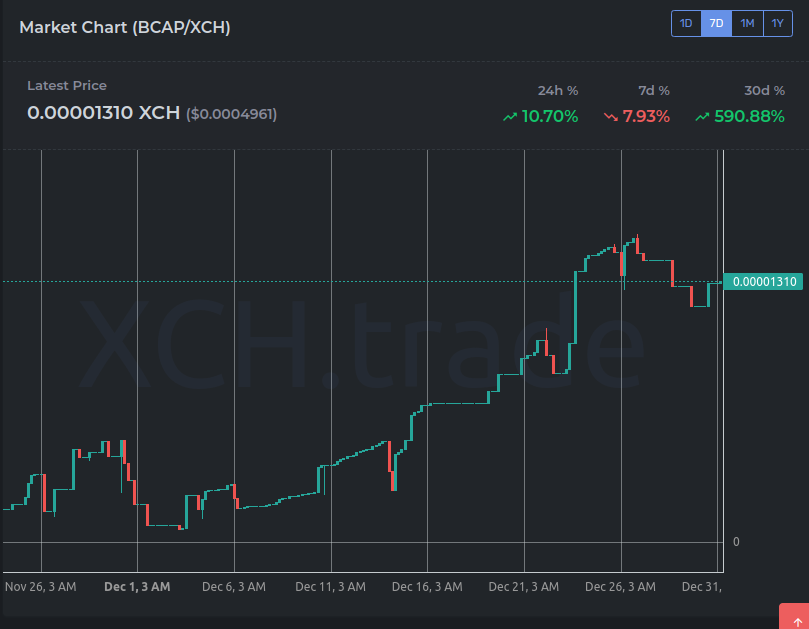Click the 0.00001310 XCH price text

point(104,113)
